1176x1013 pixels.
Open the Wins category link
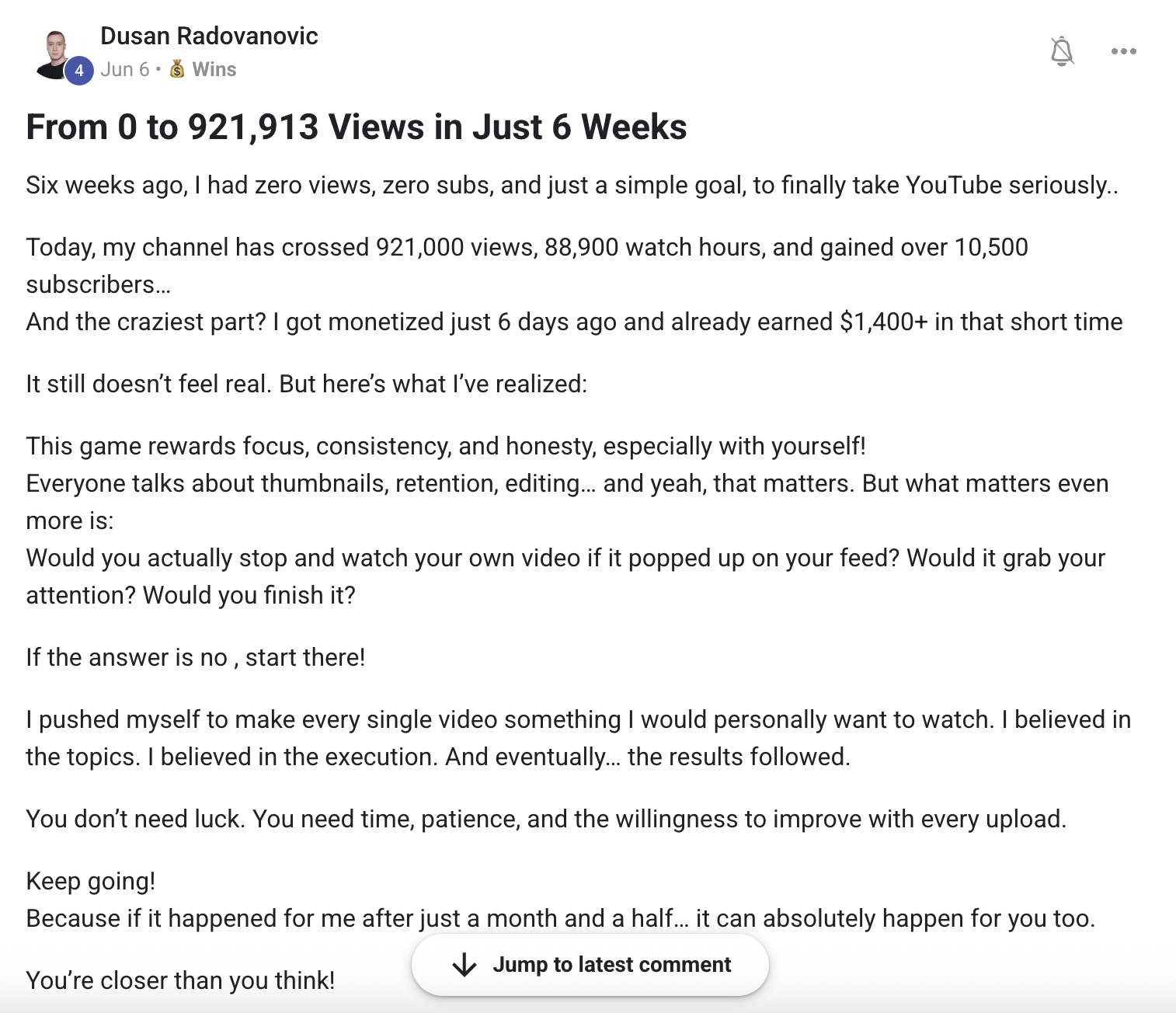[x=214, y=69]
